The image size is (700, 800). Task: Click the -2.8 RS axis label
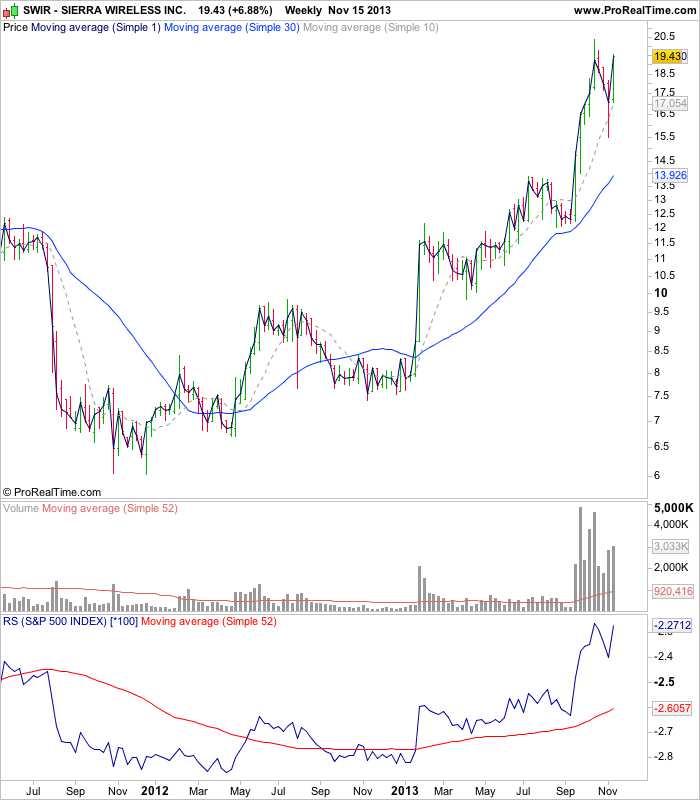(664, 756)
